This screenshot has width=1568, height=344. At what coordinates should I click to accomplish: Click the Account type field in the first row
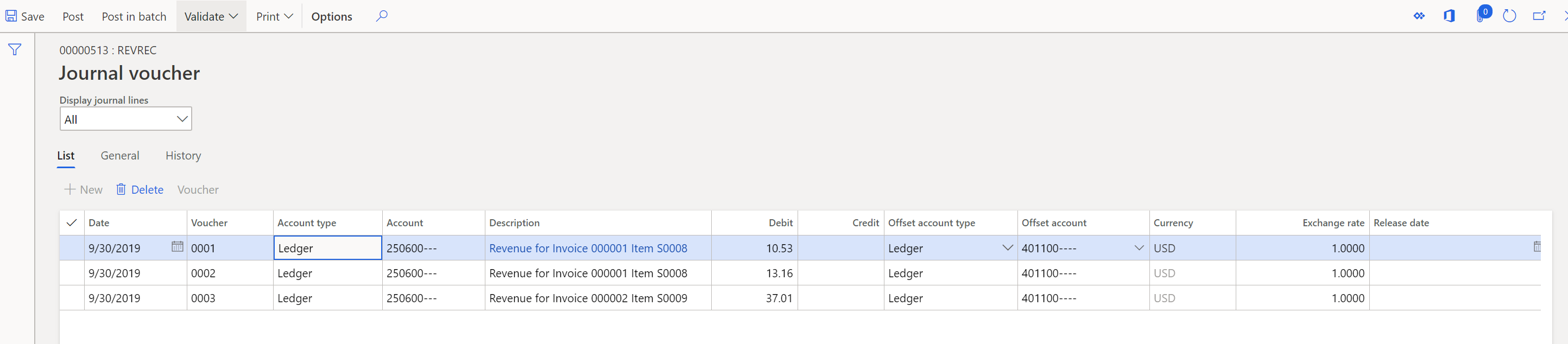327,248
